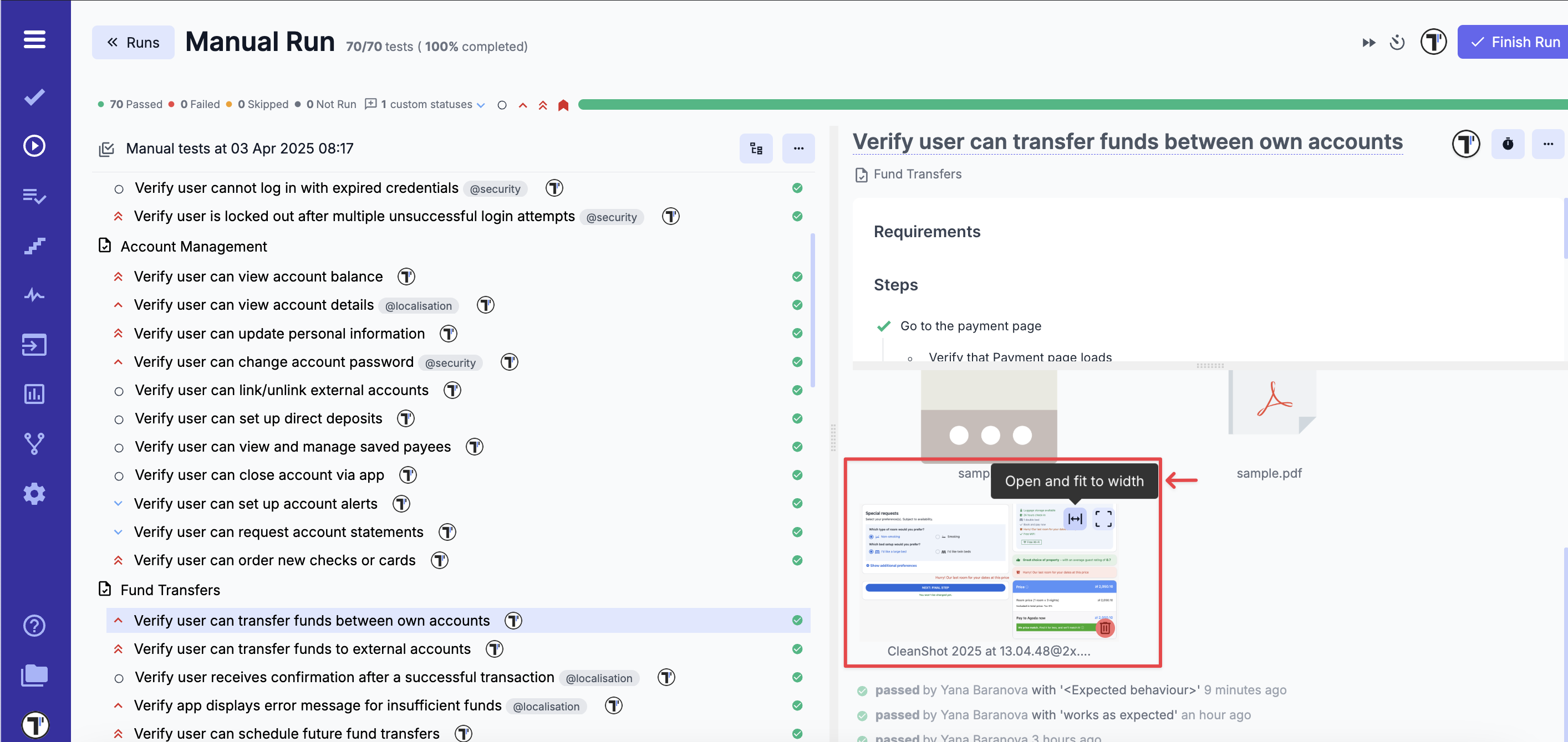Go back with the Runs button
This screenshot has width=1568, height=742.
pos(133,43)
